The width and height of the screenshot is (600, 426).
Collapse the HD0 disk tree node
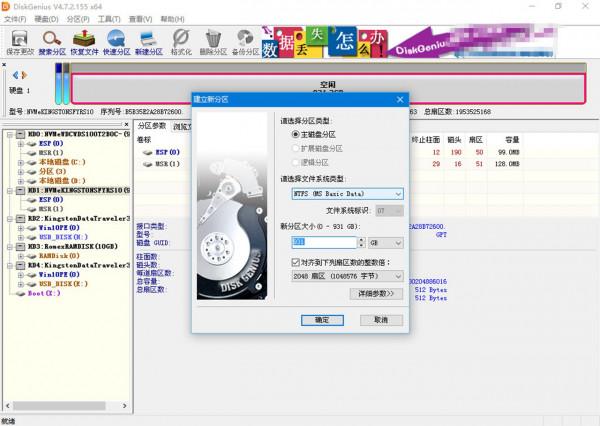click(x=10, y=134)
